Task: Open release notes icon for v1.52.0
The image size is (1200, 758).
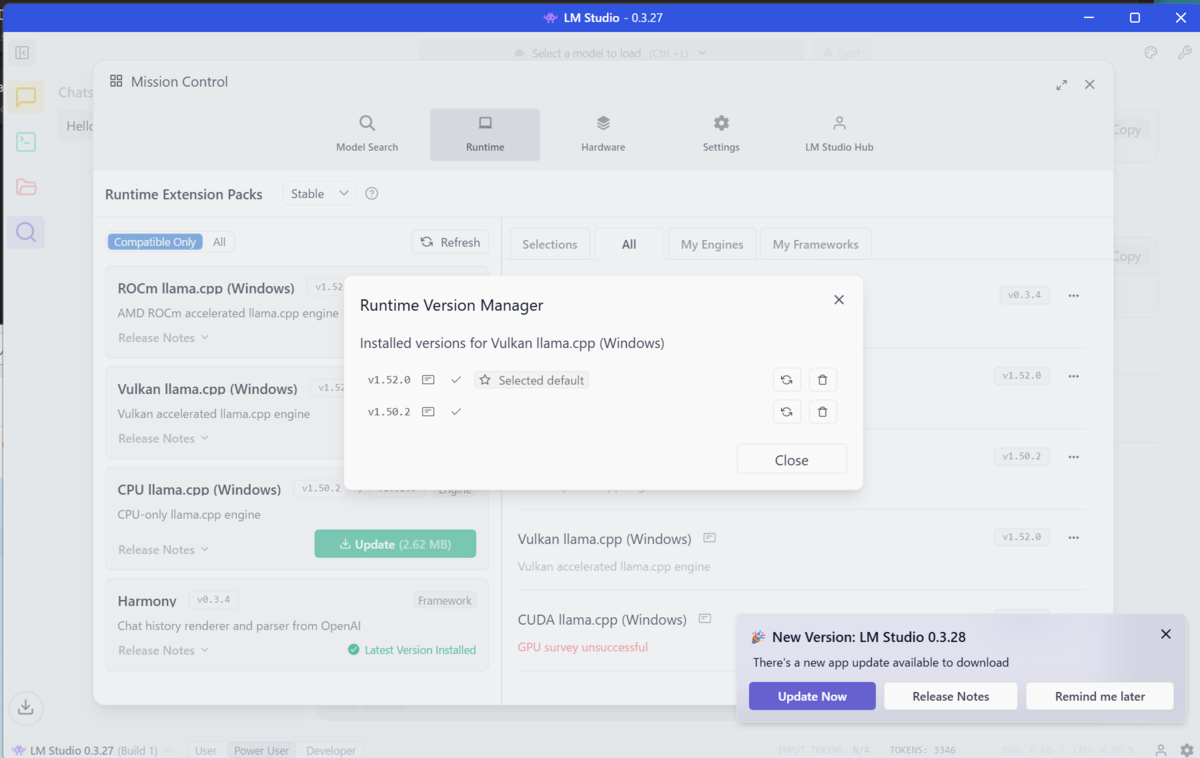Action: (428, 380)
